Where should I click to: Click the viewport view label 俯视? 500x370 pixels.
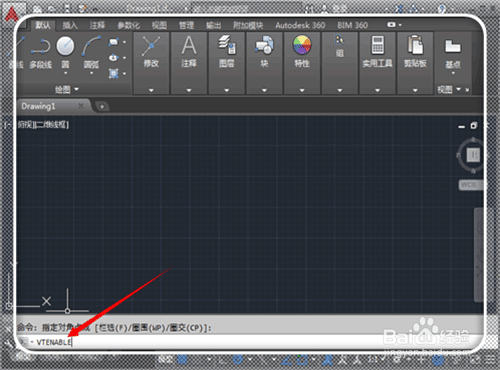tap(24, 125)
